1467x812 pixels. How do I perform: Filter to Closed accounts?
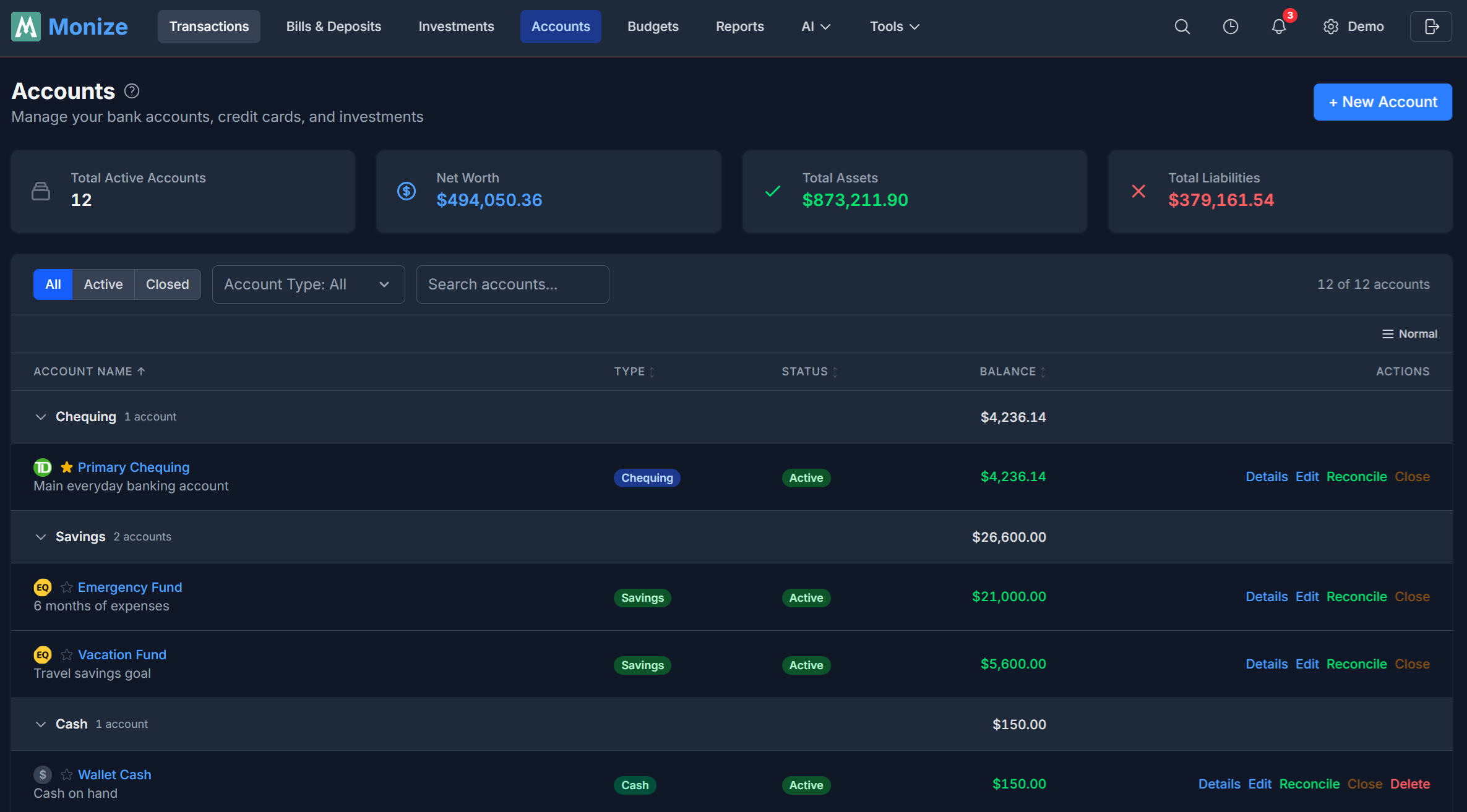click(167, 284)
